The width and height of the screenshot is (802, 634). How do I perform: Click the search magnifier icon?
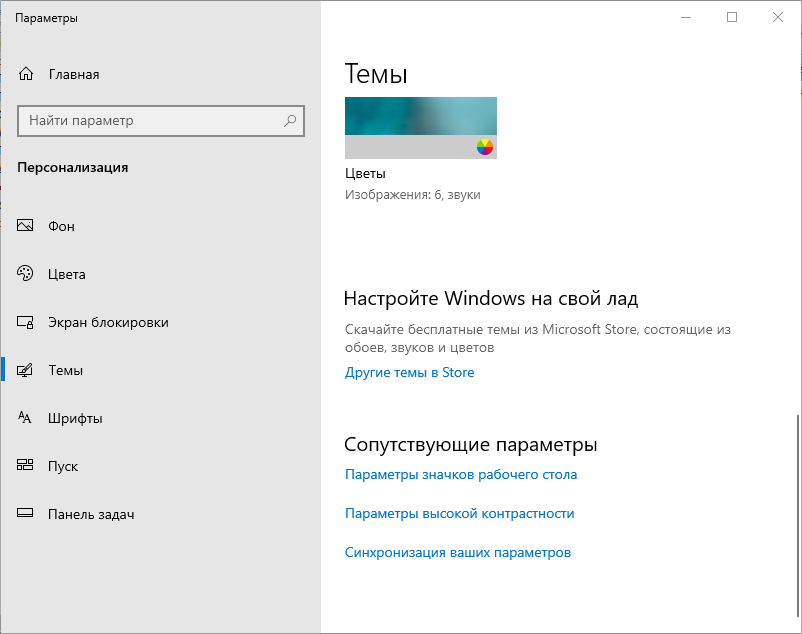[x=290, y=121]
